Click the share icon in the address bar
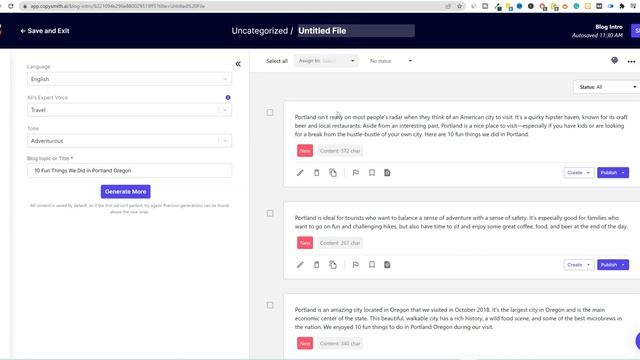 coord(448,6)
